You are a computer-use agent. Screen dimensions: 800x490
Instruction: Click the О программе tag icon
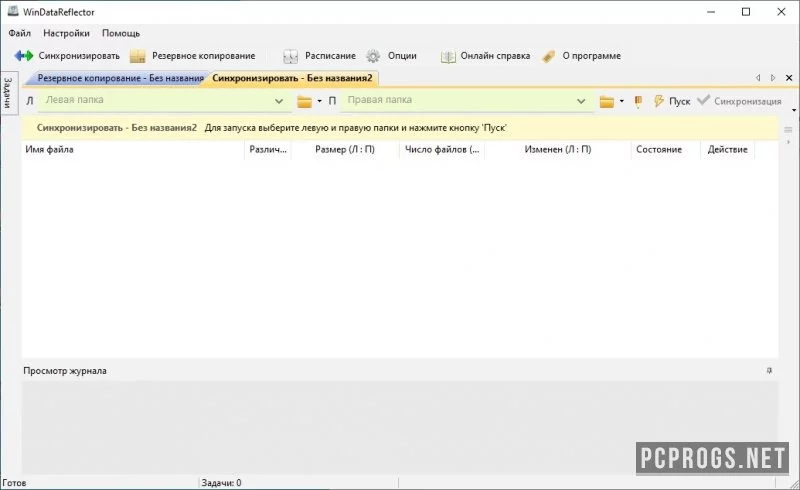click(x=548, y=57)
